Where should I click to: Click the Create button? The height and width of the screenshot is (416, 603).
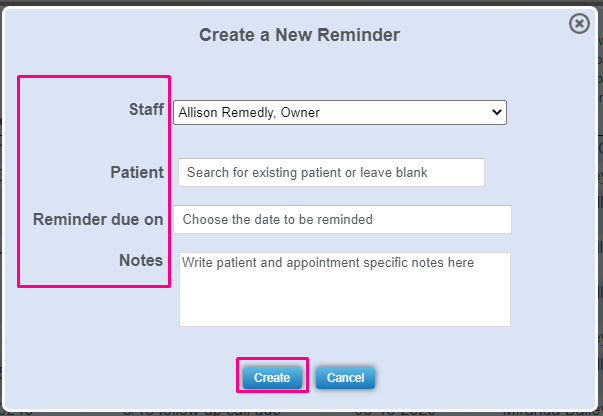pyautogui.click(x=272, y=377)
